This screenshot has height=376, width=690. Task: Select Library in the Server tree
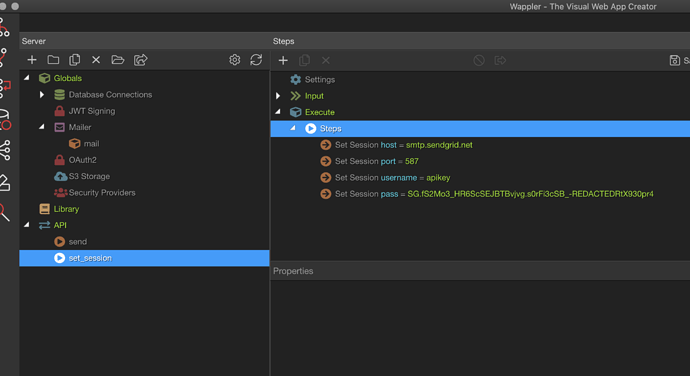[x=66, y=209]
